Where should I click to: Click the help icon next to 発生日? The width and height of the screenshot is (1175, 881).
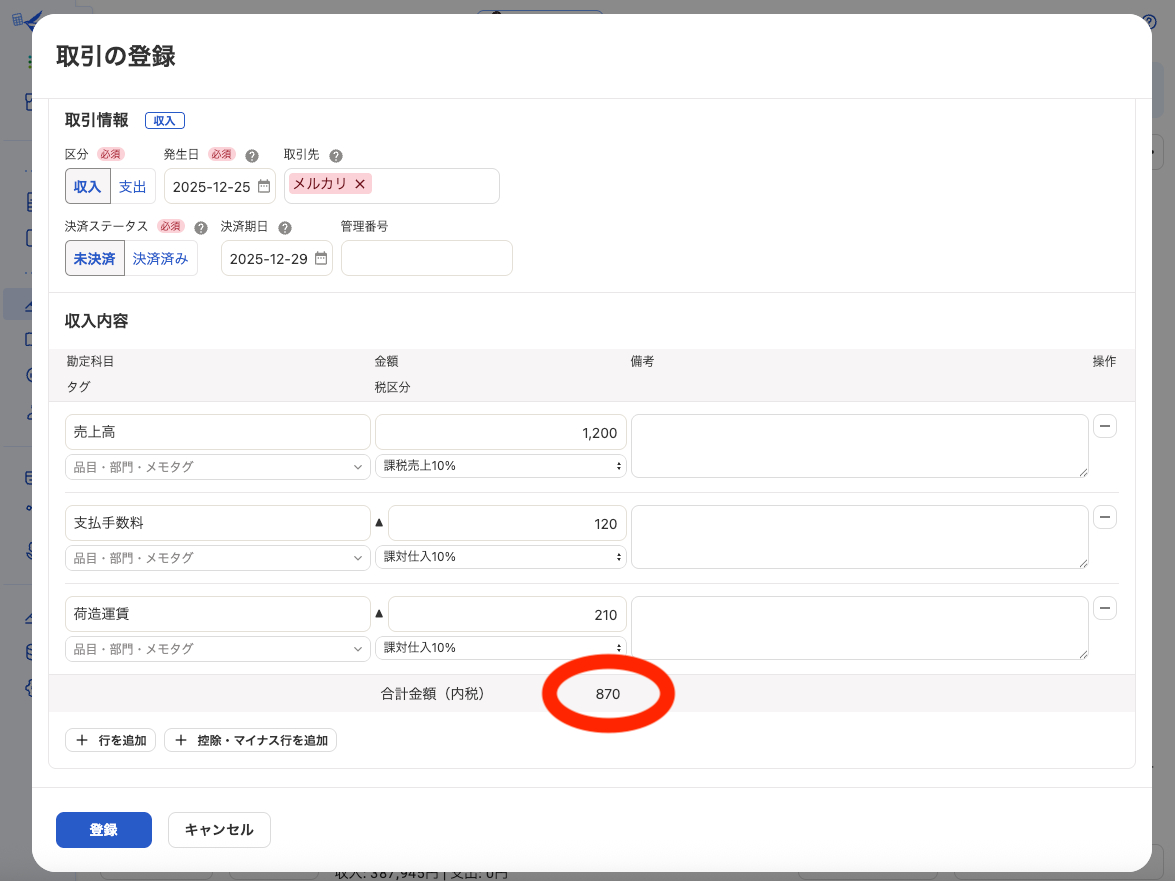coord(251,155)
